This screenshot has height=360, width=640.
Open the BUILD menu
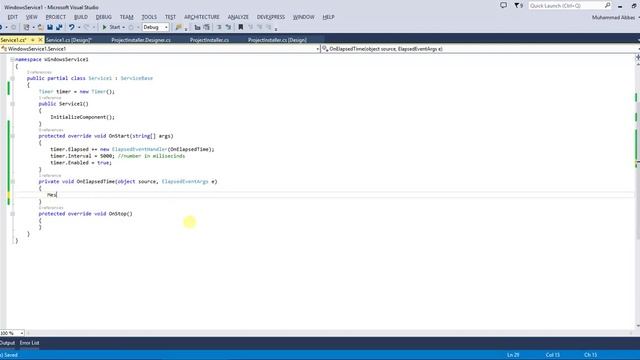coord(81,17)
